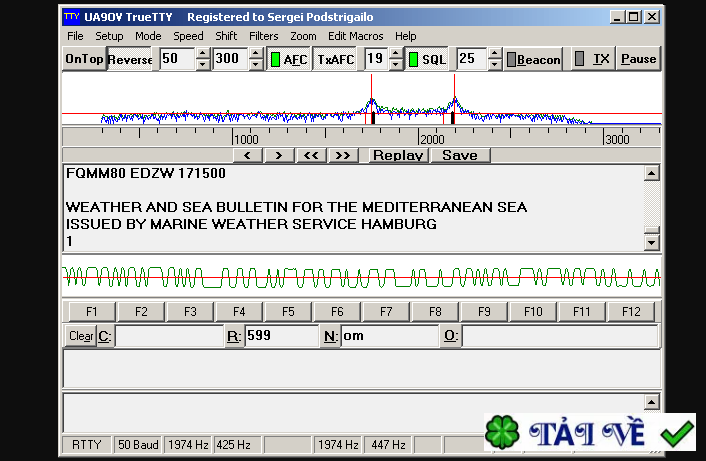Click the single right arrow navigation button
Image resolution: width=706 pixels, height=461 pixels.
pyautogui.click(x=279, y=155)
